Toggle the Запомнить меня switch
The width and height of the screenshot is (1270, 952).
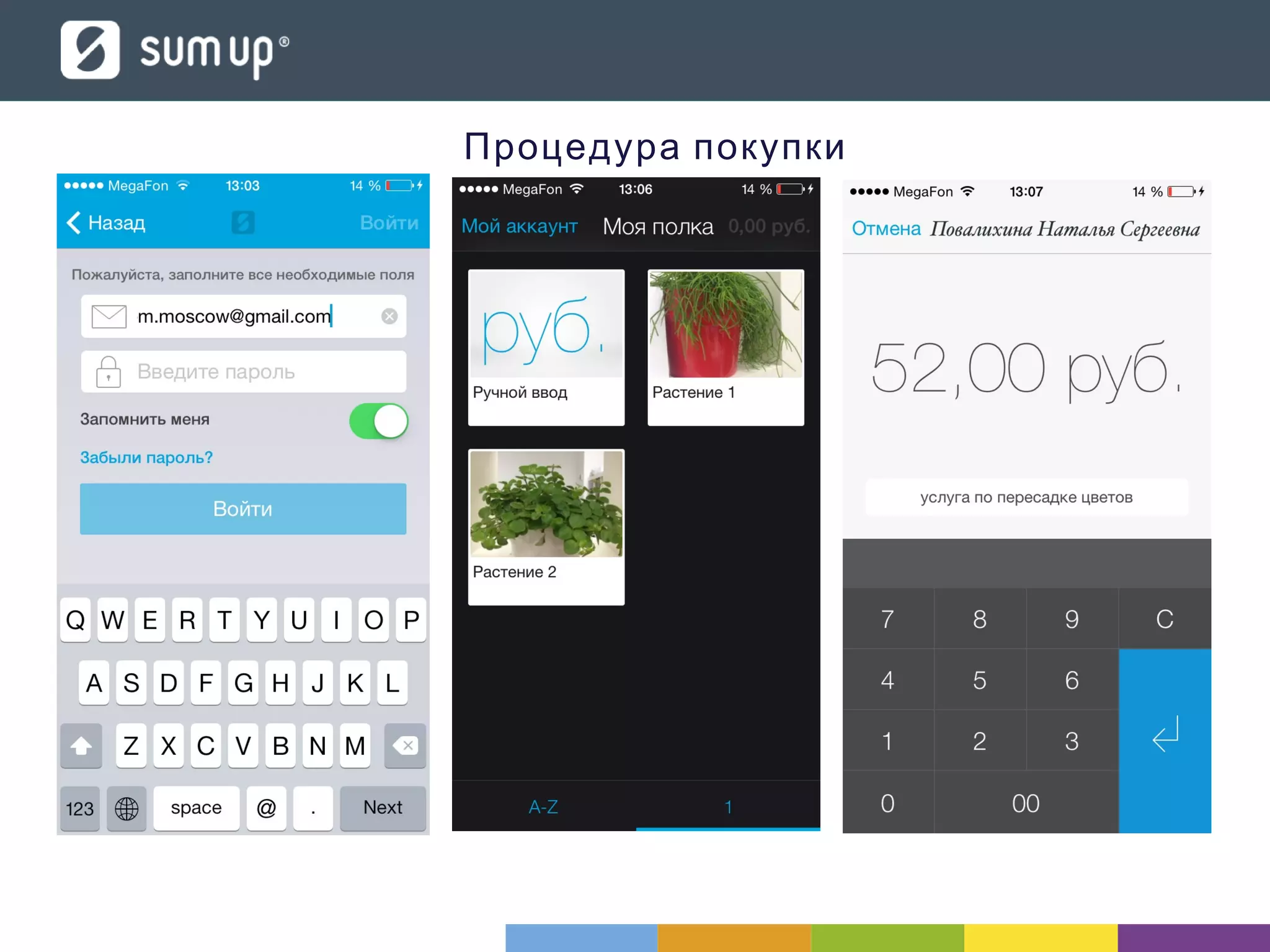[378, 421]
